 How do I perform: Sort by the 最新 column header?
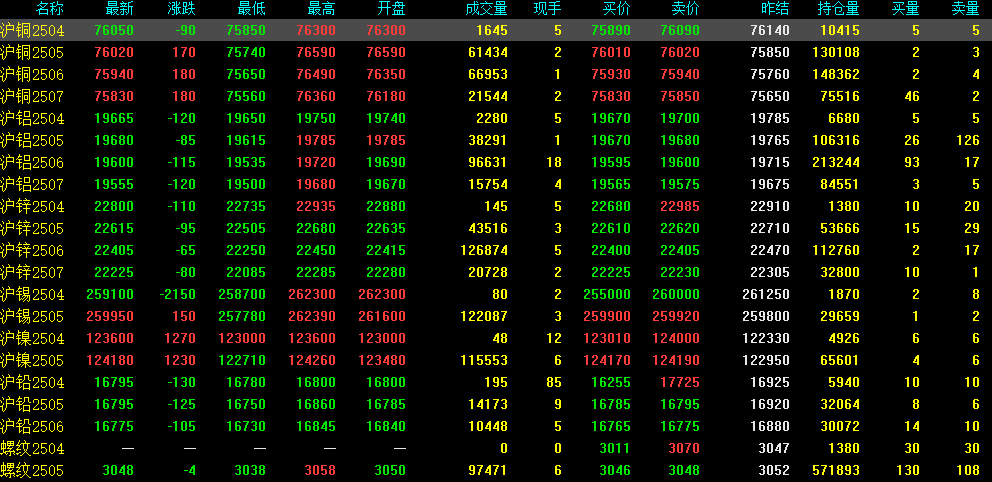(120, 8)
